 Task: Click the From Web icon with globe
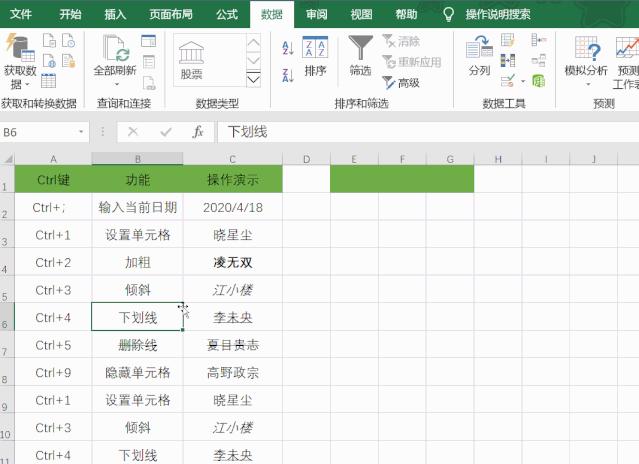click(49, 61)
